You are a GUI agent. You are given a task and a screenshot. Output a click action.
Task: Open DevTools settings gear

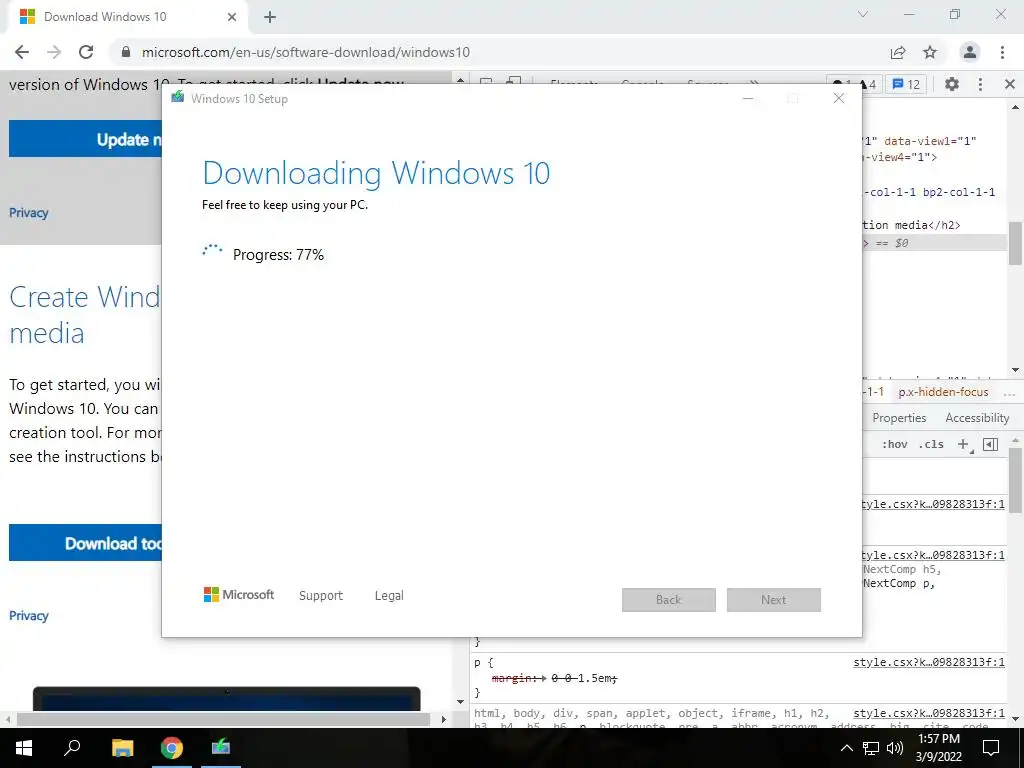[952, 84]
